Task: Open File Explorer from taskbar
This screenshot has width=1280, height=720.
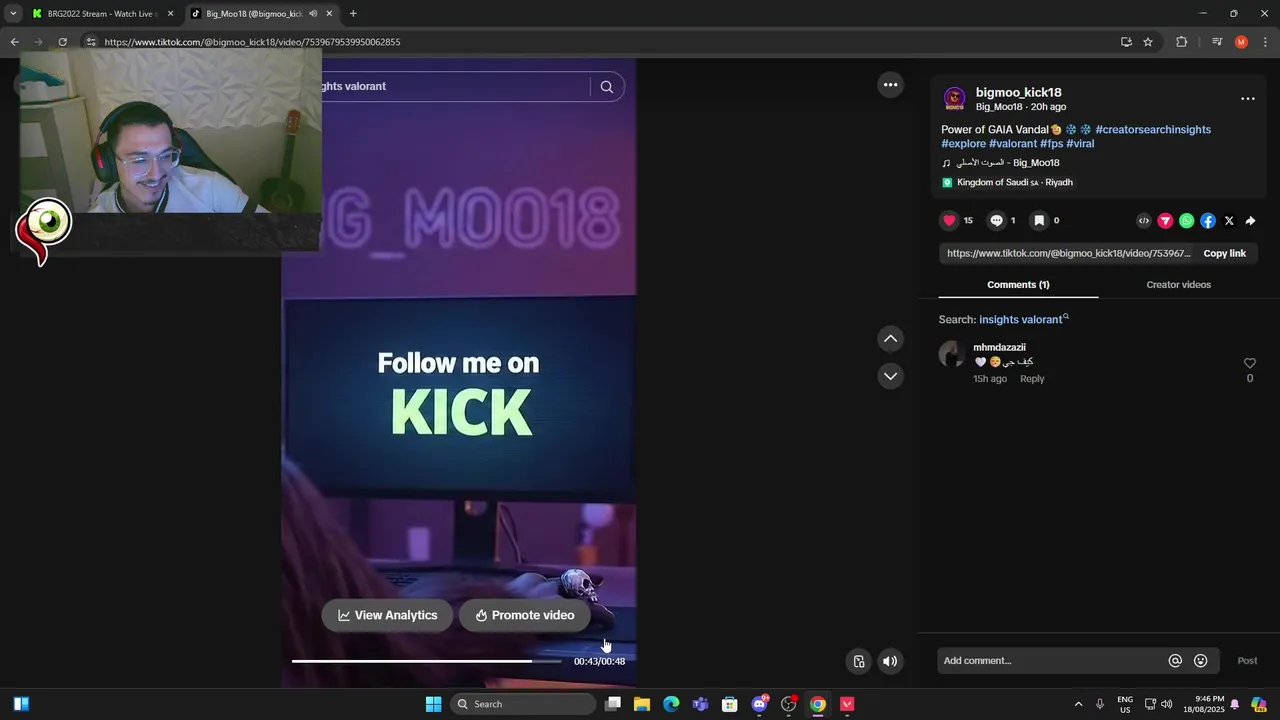Action: point(642,704)
